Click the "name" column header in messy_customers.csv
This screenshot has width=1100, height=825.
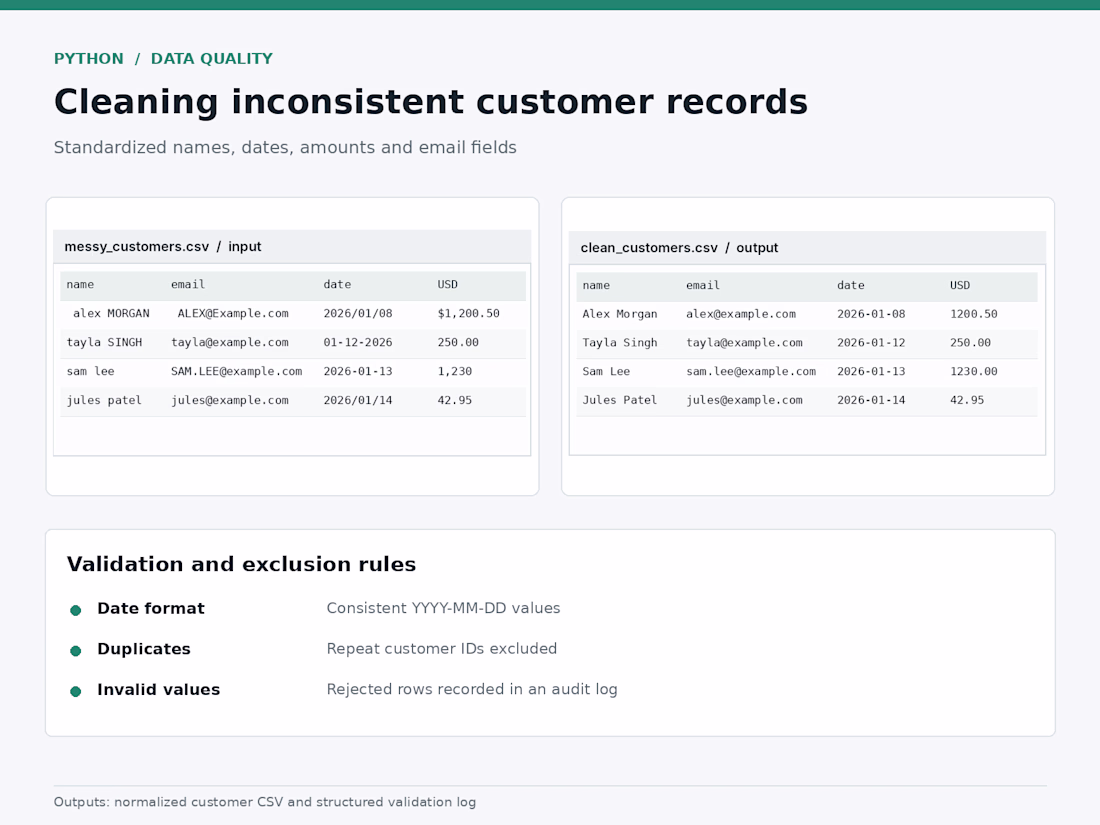tap(80, 284)
